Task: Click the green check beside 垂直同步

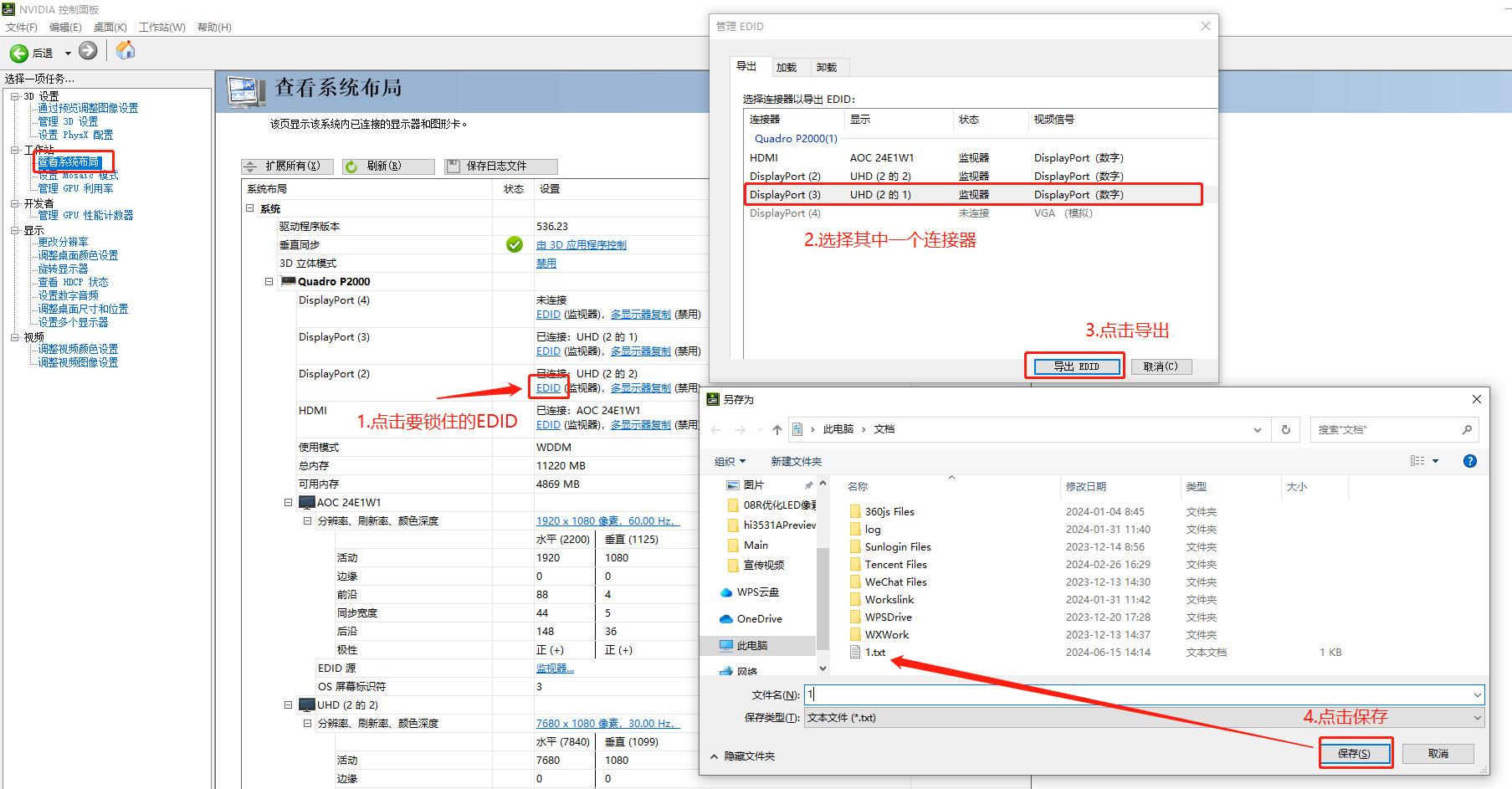Action: point(515,244)
